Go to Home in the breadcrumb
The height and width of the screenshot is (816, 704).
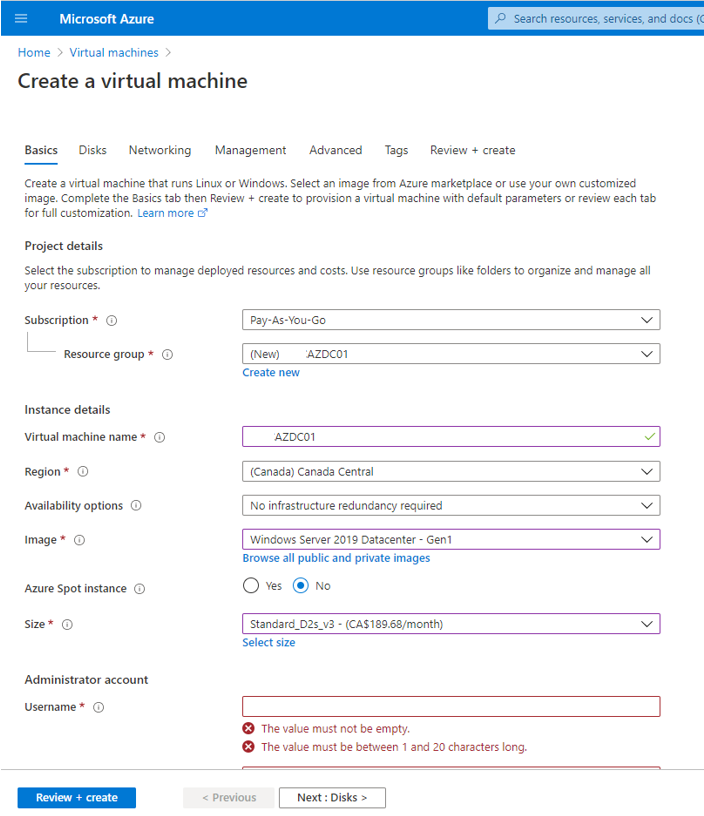34,53
